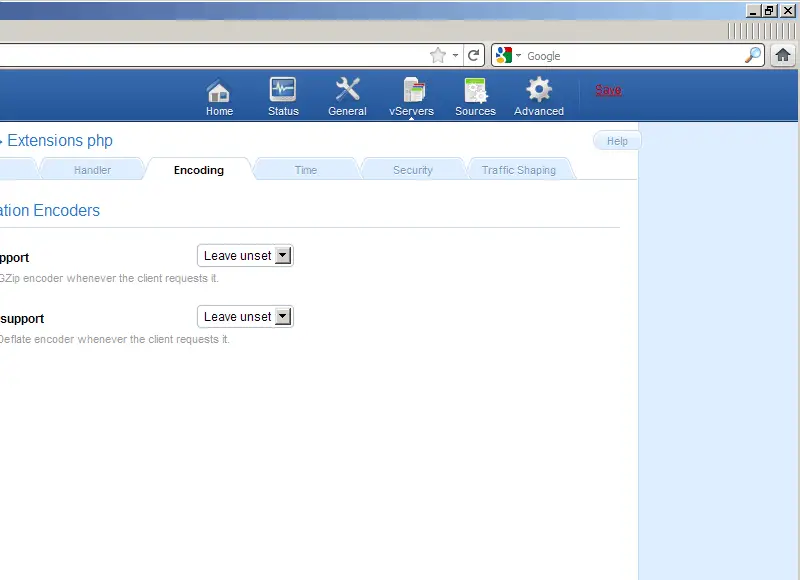
Task: Open the Advanced settings gear icon
Action: click(539, 91)
